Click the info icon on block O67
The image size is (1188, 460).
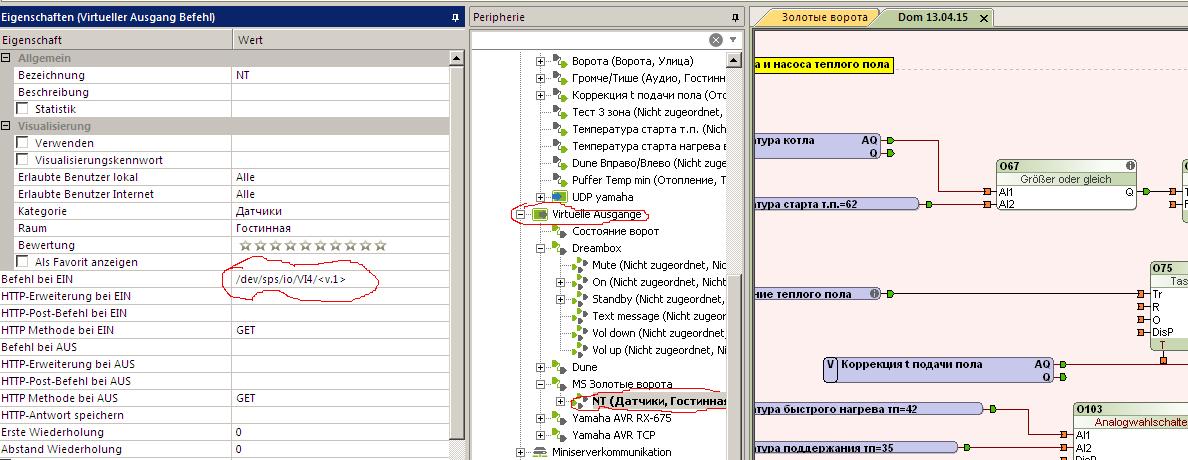coord(1130,166)
